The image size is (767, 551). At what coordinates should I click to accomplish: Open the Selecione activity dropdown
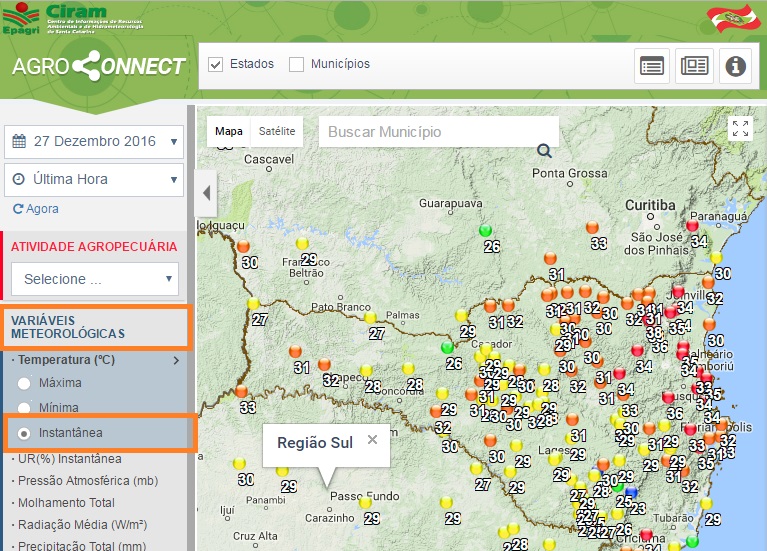[x=95, y=279]
